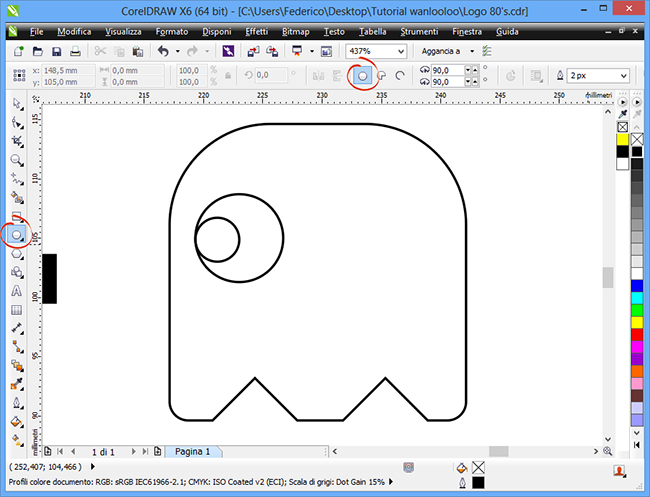
Task: Select the Ellipse tool in toolbox
Action: (x=16, y=235)
